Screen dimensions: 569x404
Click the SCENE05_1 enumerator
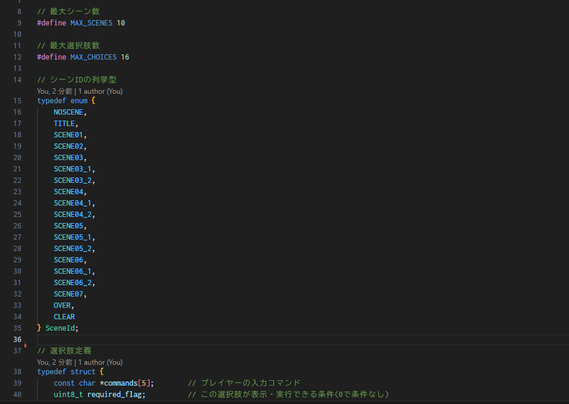(x=73, y=237)
